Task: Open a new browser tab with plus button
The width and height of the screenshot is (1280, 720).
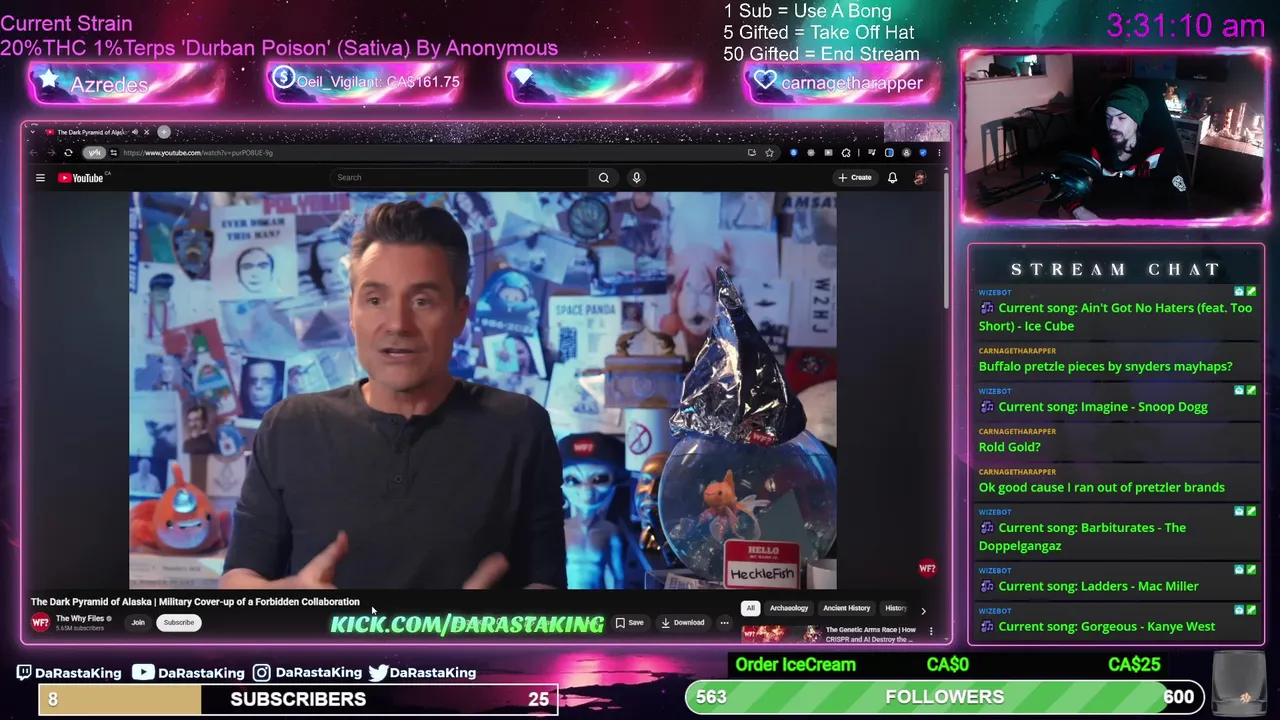Action: point(164,132)
